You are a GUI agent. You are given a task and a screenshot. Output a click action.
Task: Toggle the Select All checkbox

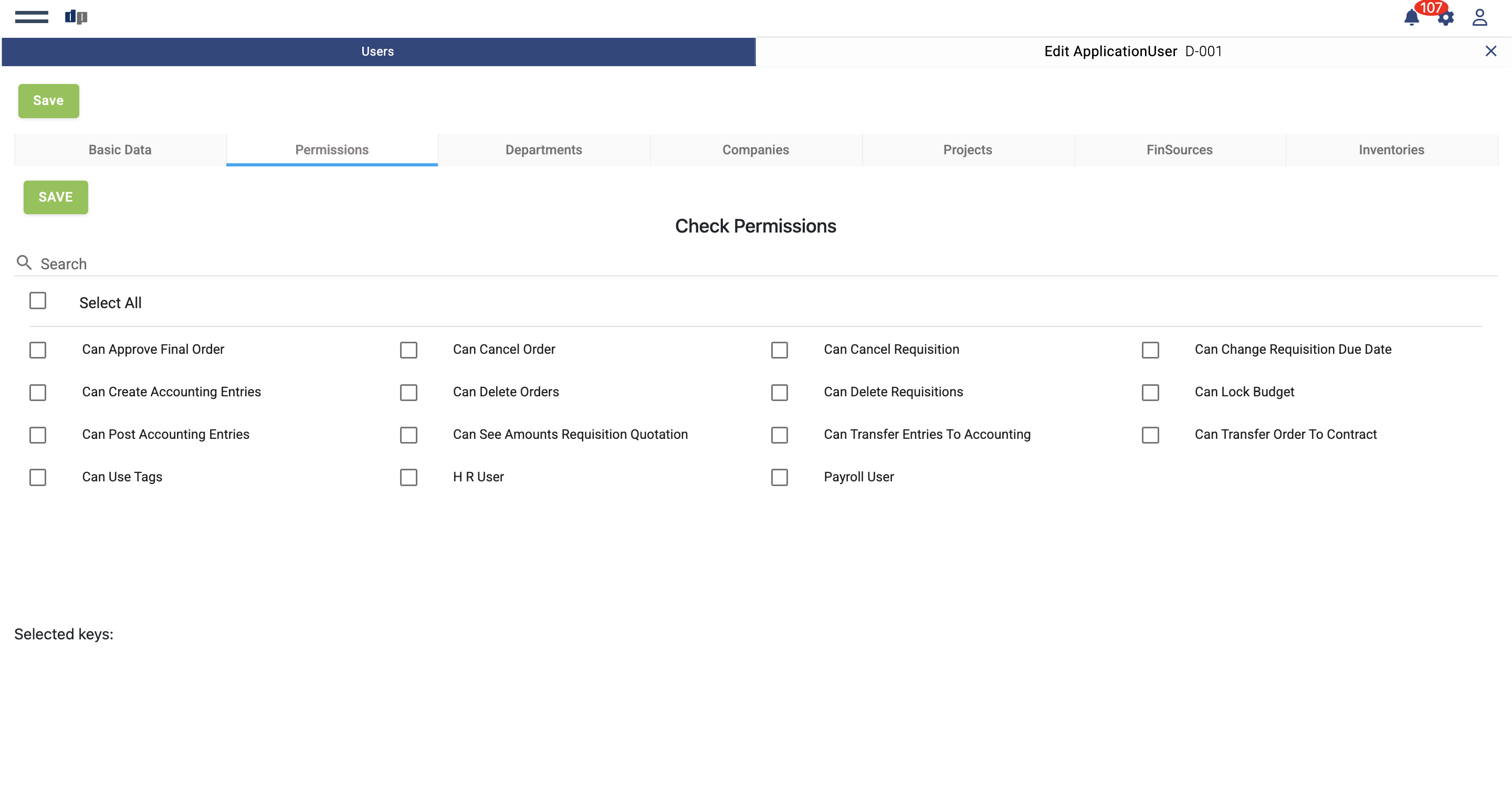pos(38,301)
